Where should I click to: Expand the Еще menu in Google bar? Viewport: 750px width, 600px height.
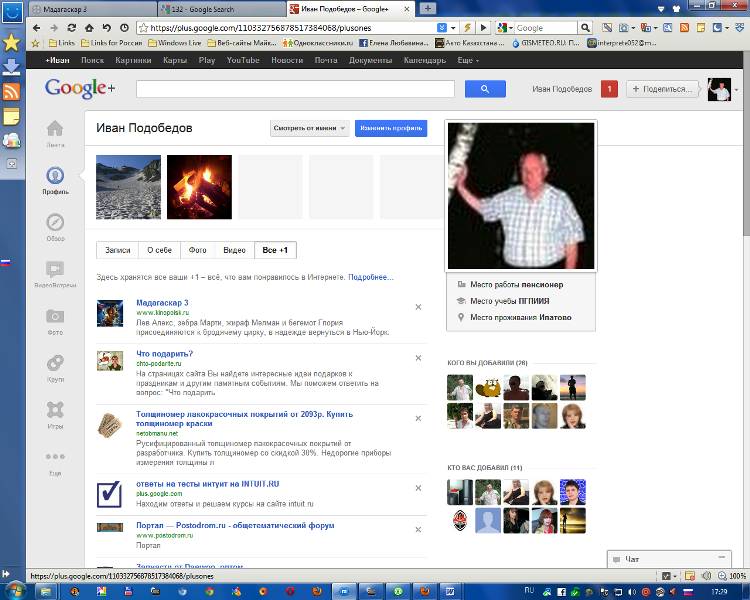tap(468, 60)
